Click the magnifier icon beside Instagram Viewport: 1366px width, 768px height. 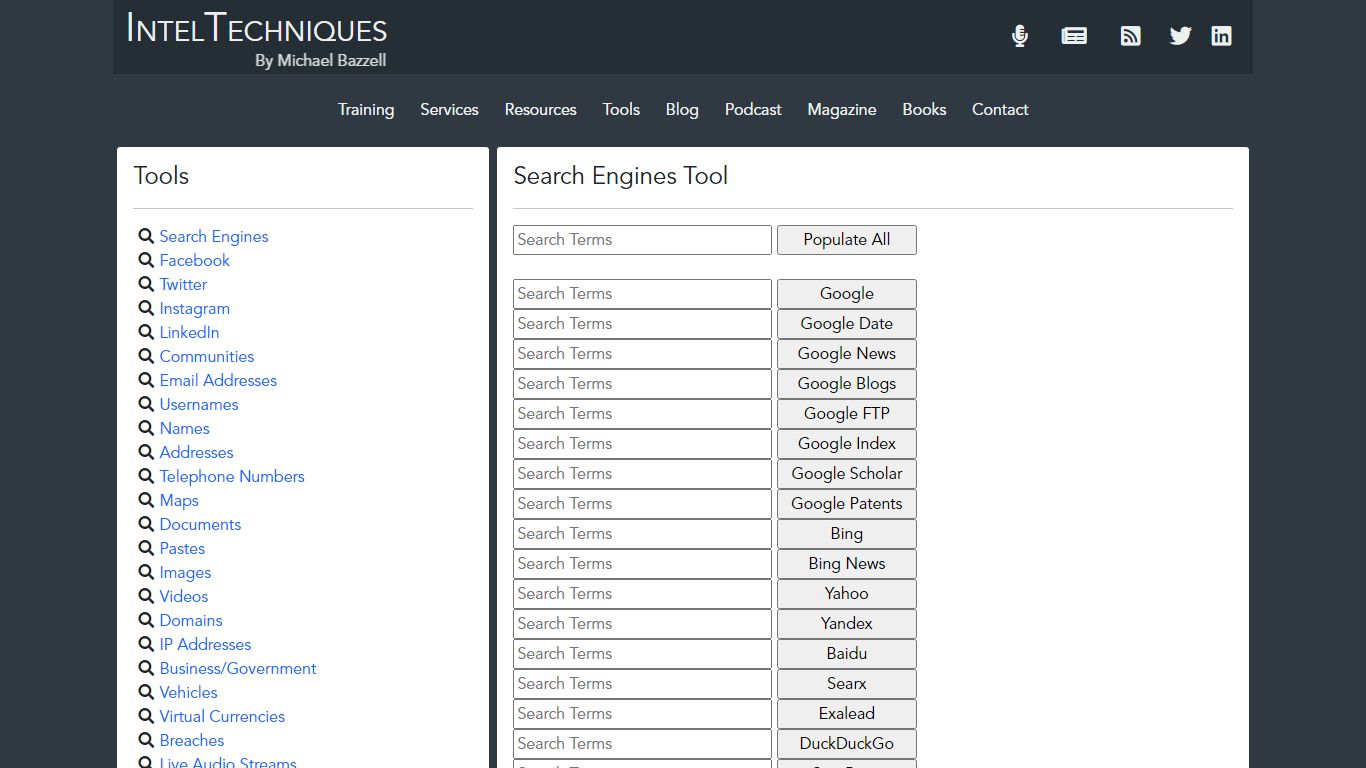tap(146, 309)
